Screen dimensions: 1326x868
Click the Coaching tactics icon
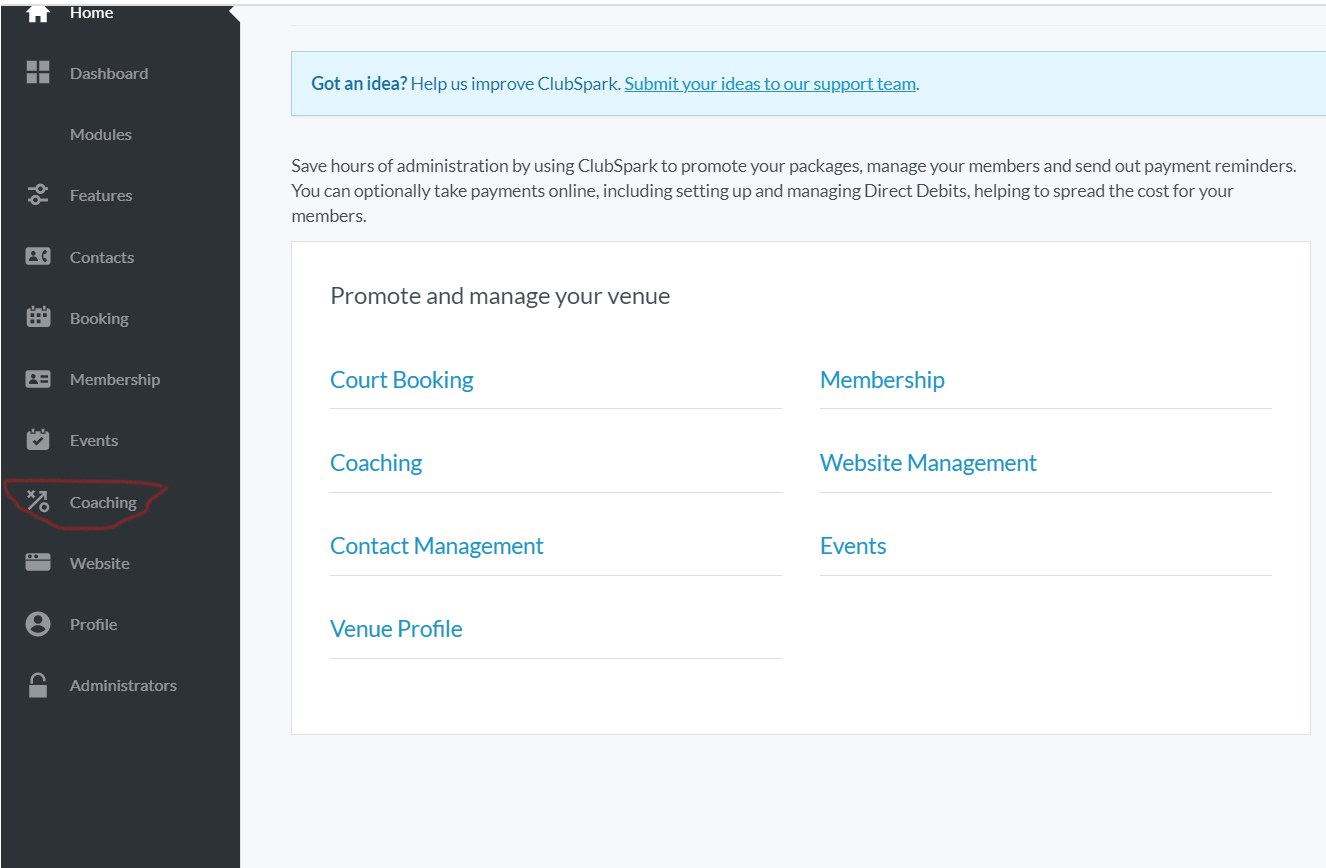click(37, 501)
